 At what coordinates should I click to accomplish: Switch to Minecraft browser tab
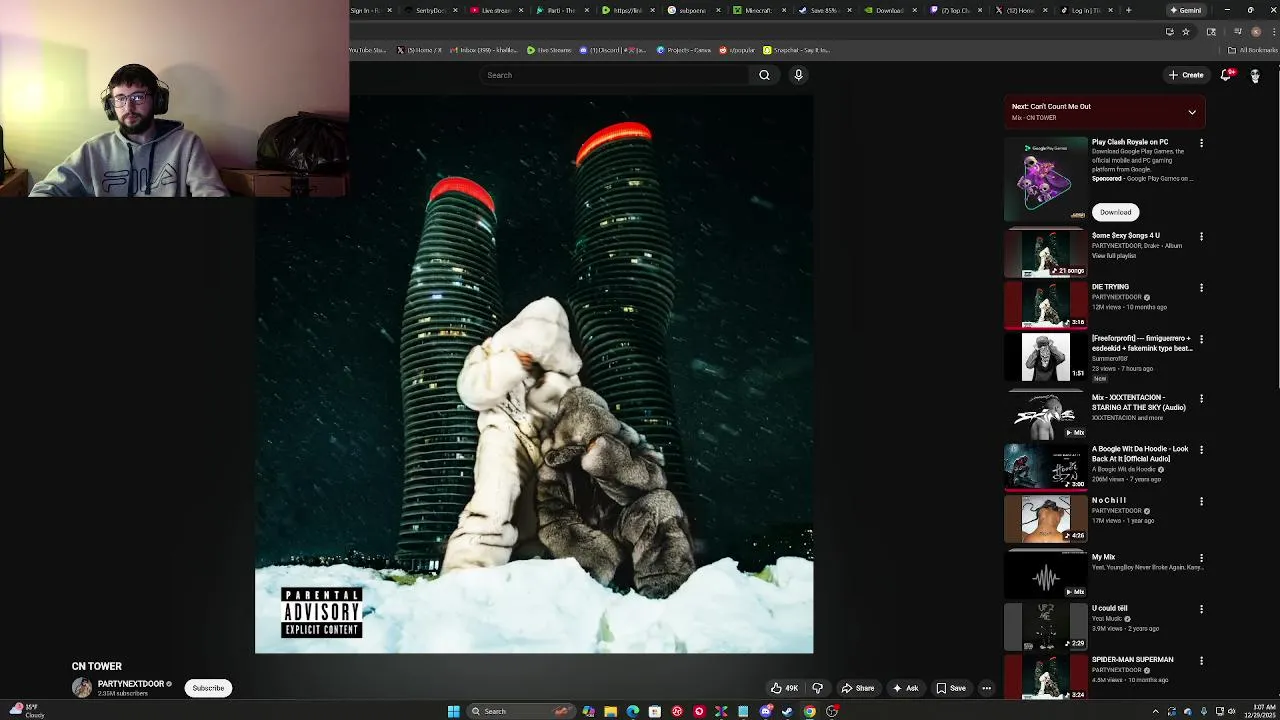tap(758, 10)
